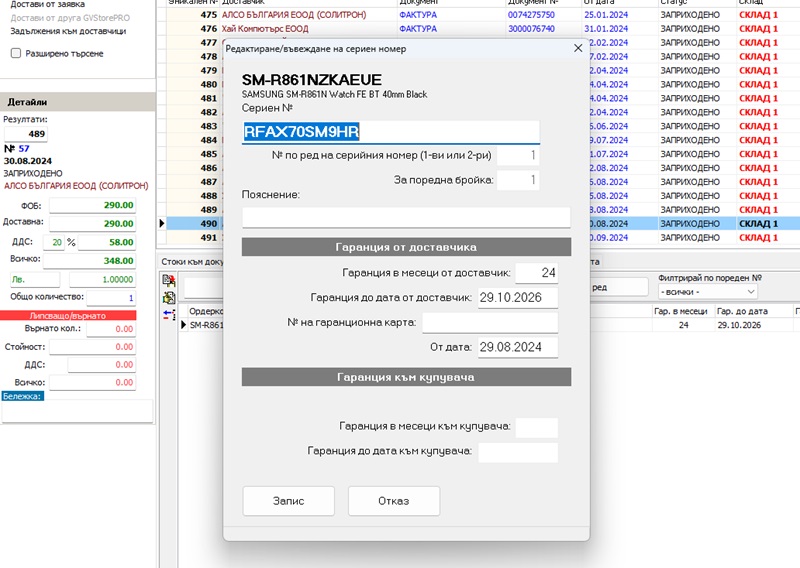The width and height of the screenshot is (800, 568).
Task: Click the date 31.01.2024 cell
Action: pos(606,29)
